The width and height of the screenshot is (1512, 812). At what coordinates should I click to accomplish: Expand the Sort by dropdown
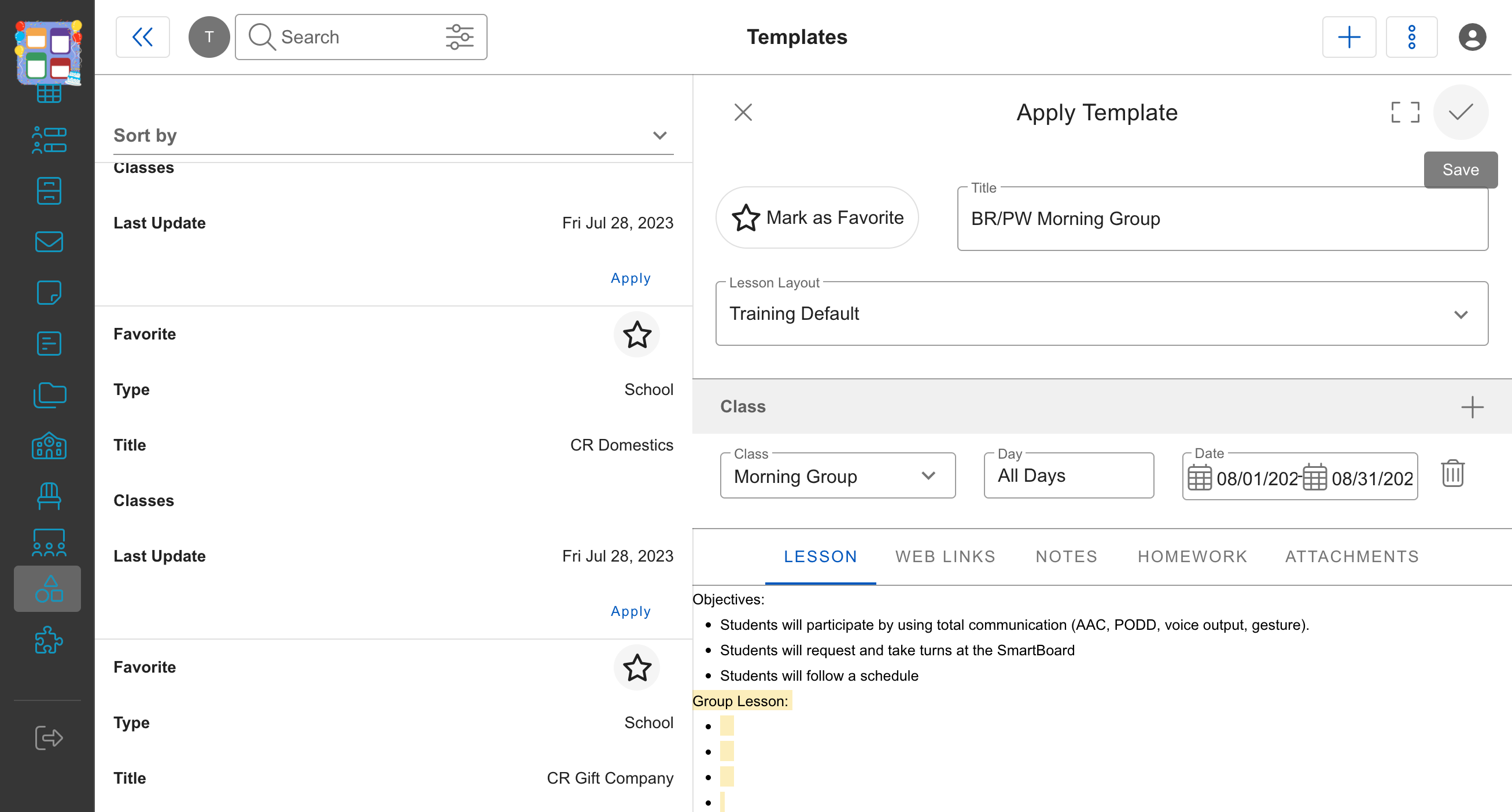393,135
